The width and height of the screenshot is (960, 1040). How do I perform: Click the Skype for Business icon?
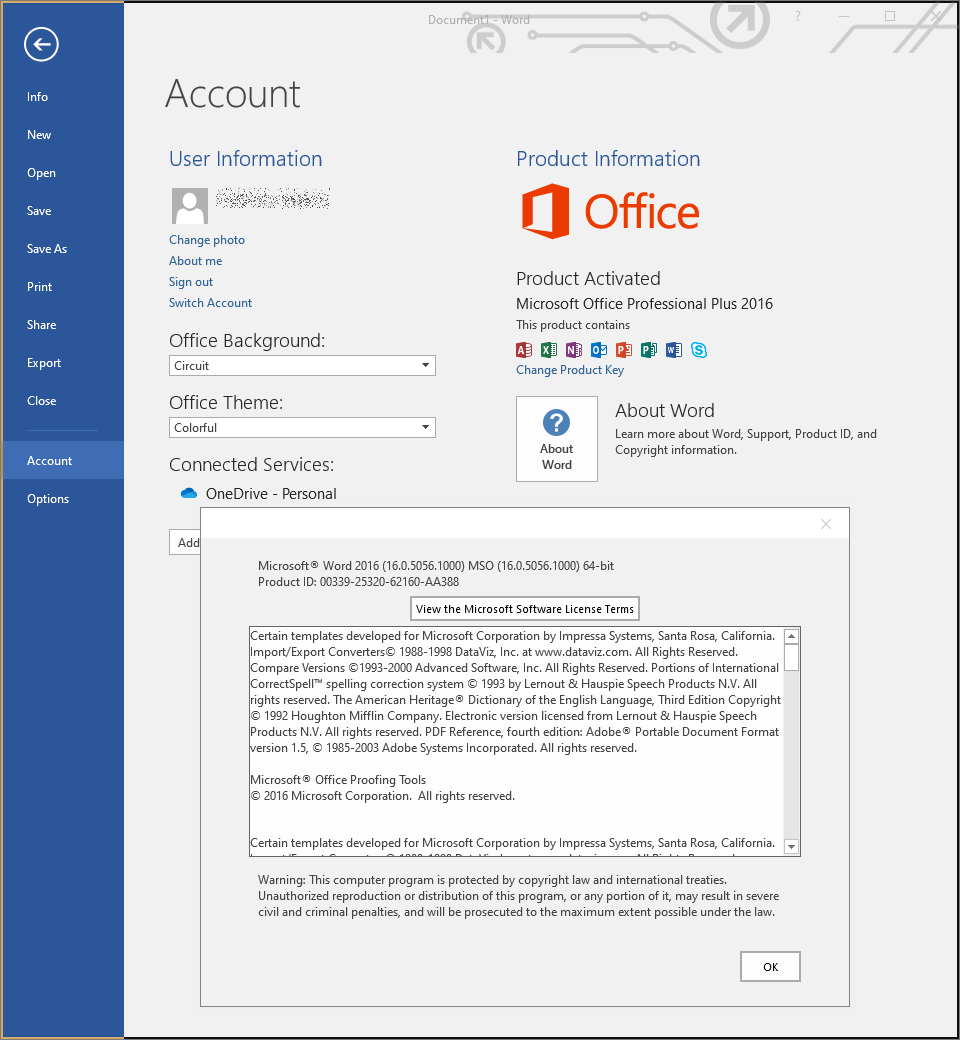(699, 350)
